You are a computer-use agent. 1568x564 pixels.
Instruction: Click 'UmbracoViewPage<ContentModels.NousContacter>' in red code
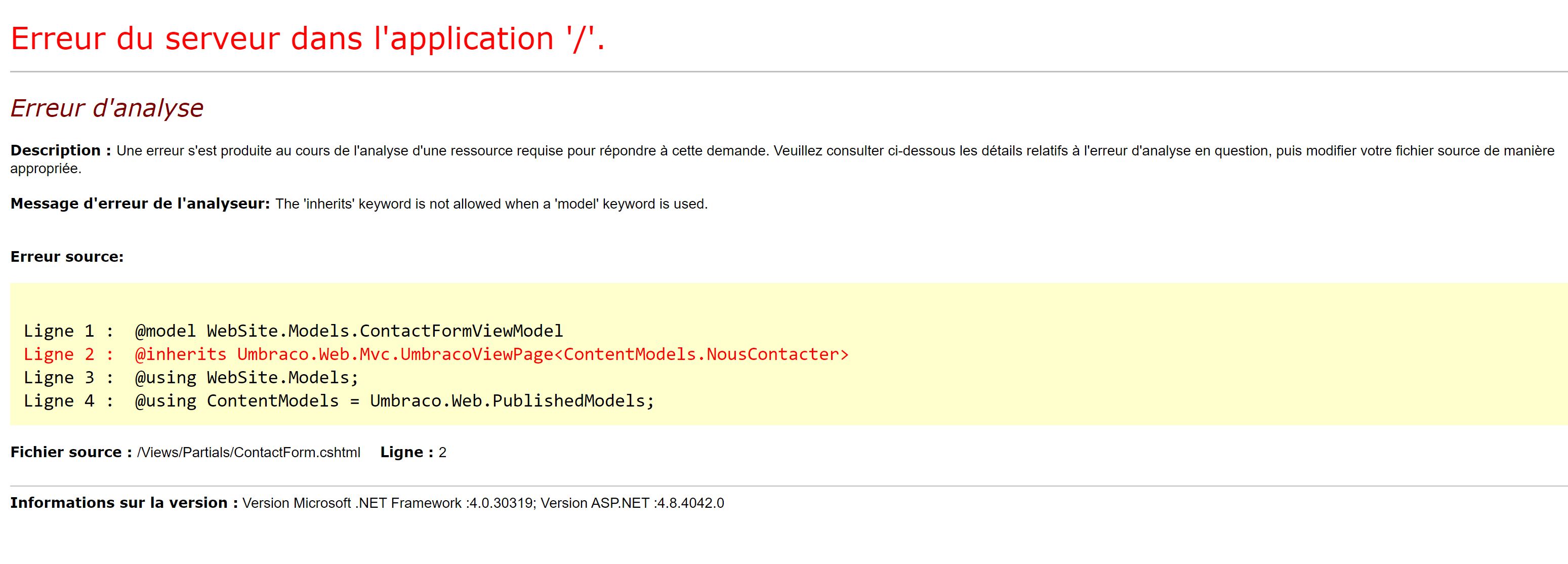[624, 354]
